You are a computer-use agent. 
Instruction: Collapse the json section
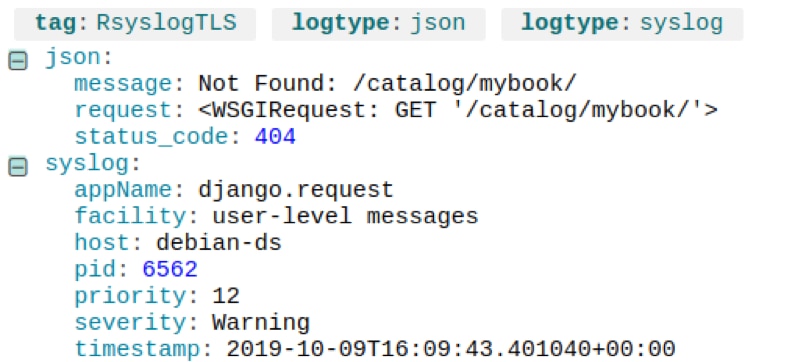coord(18,61)
